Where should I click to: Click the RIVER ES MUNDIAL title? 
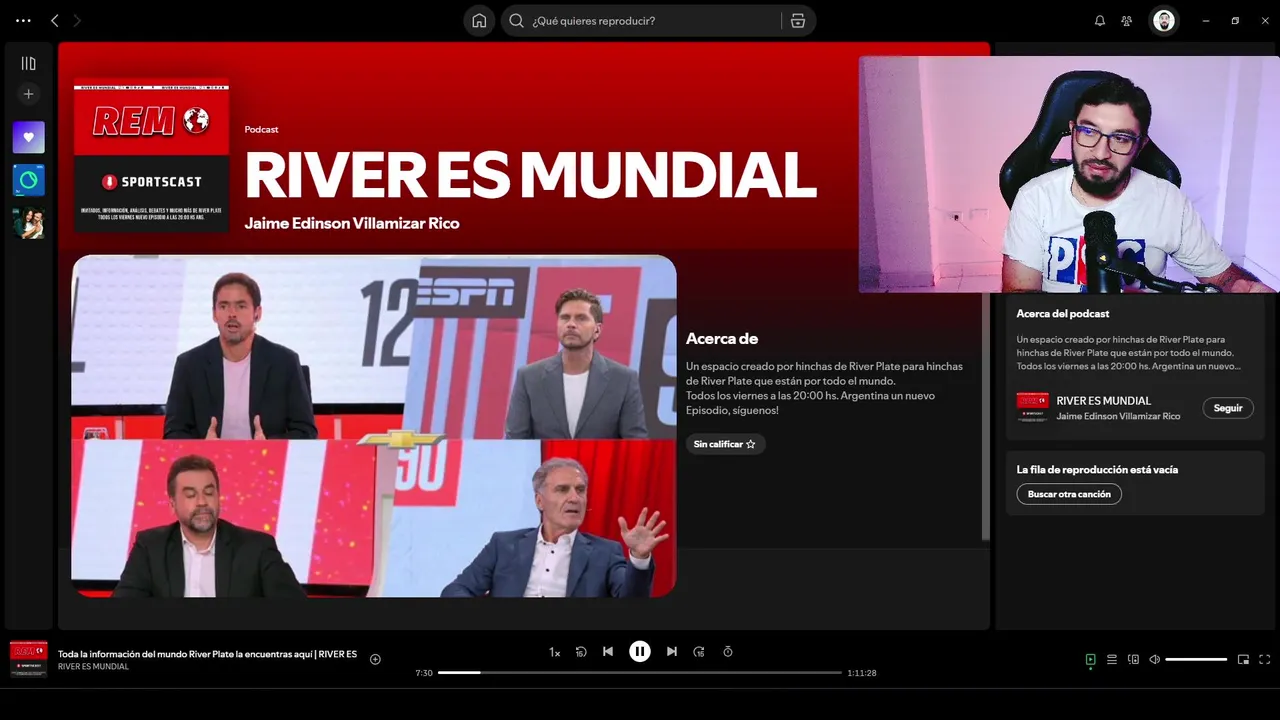coord(530,175)
